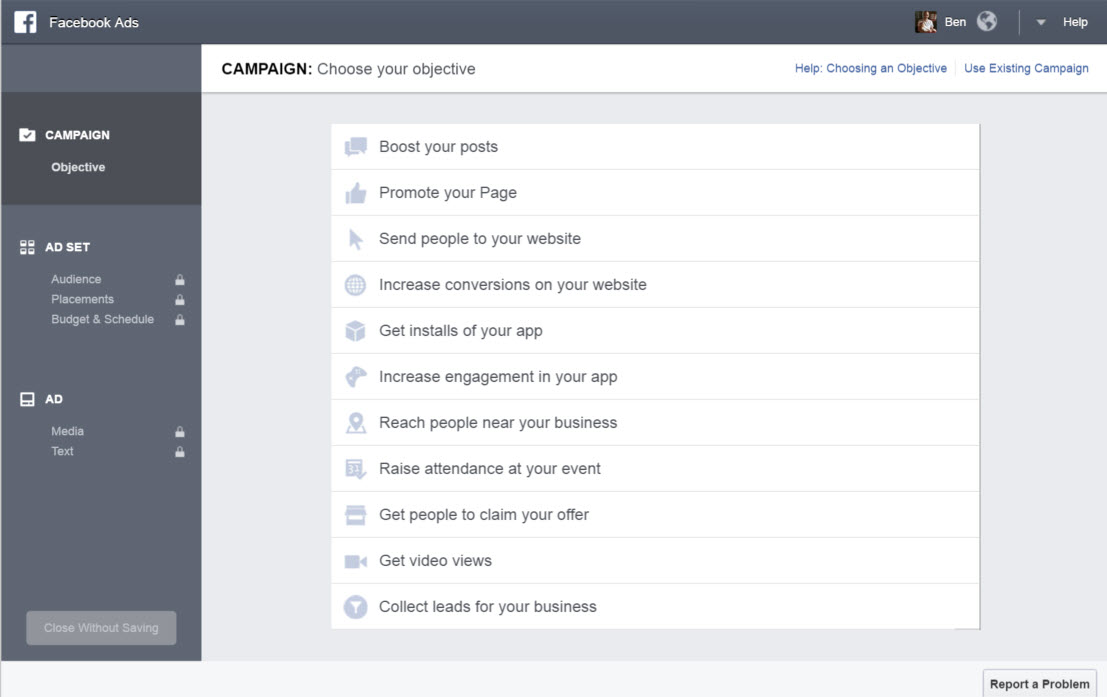Image resolution: width=1107 pixels, height=697 pixels.
Task: Click the Ad section icon
Action: (27, 399)
